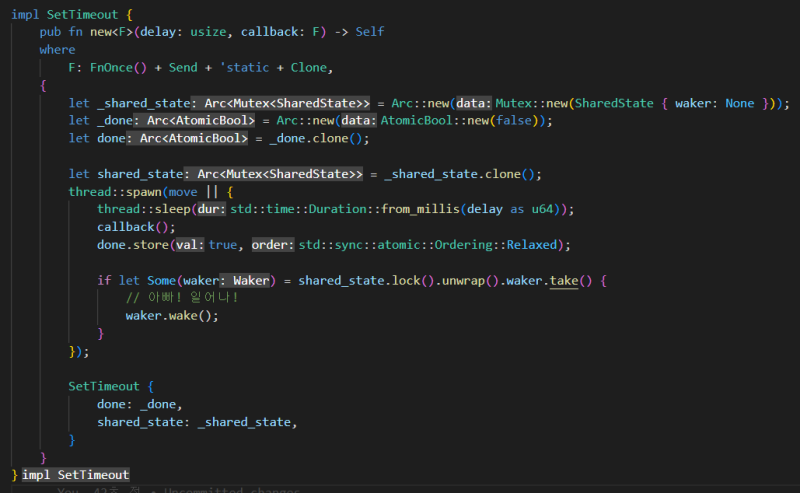Viewport: 800px width, 493px height.
Task: Click 'thread::sleep' call
Action: (144, 209)
